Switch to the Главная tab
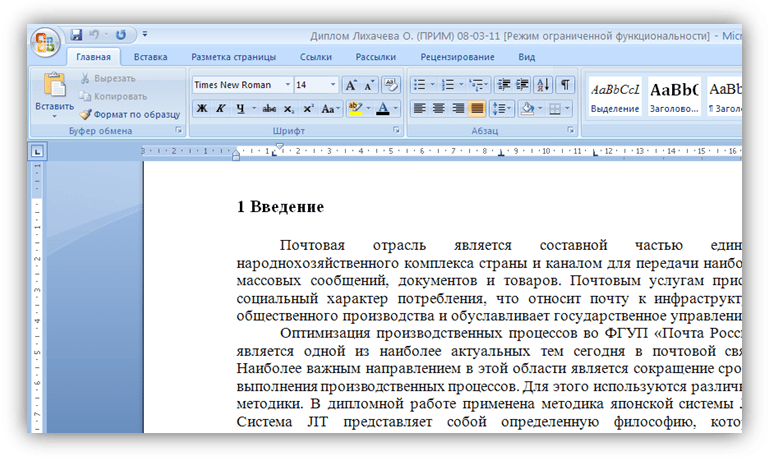The height and width of the screenshot is (457, 768). [x=93, y=57]
